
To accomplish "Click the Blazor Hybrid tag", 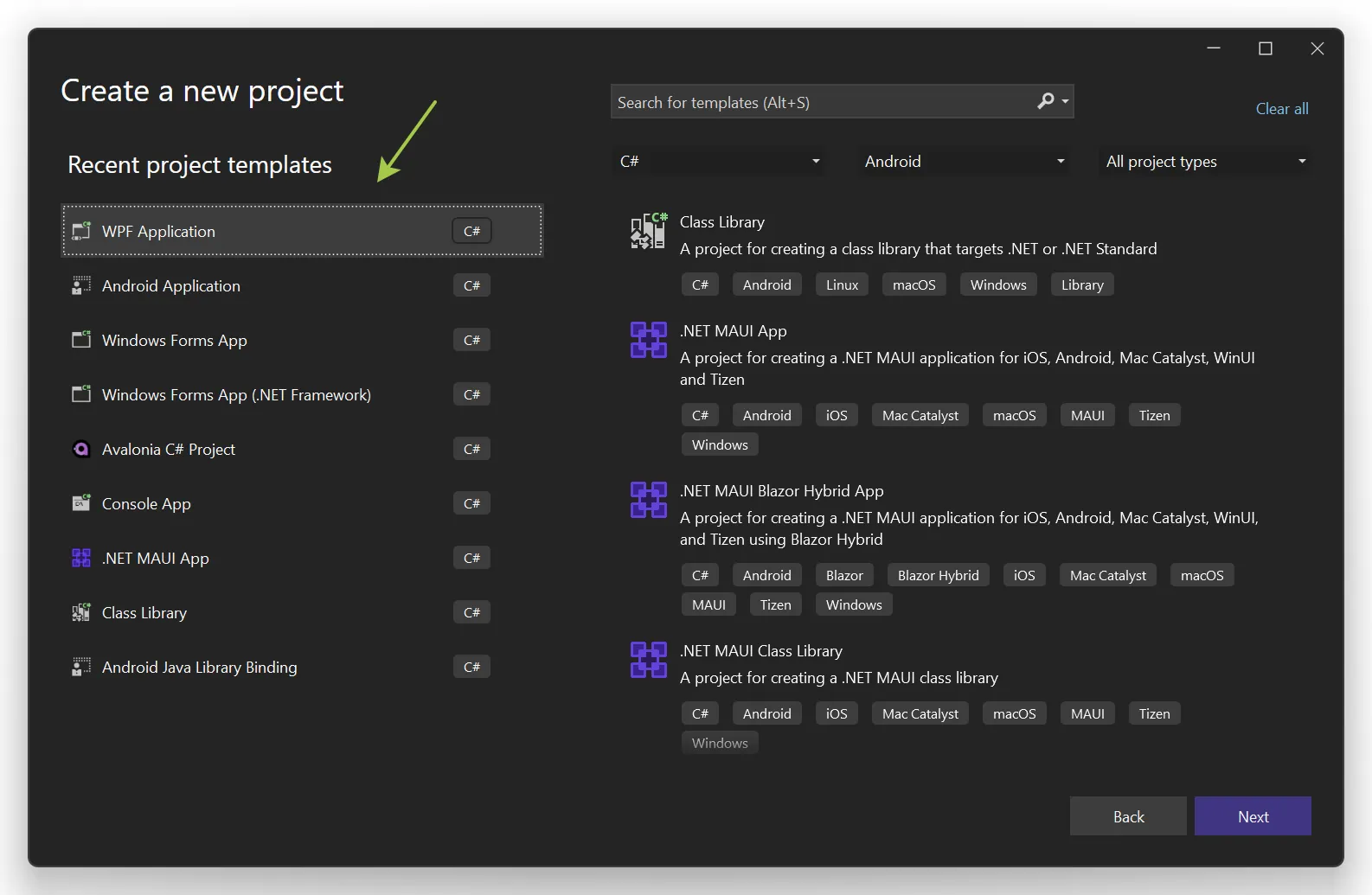I will coord(939,575).
